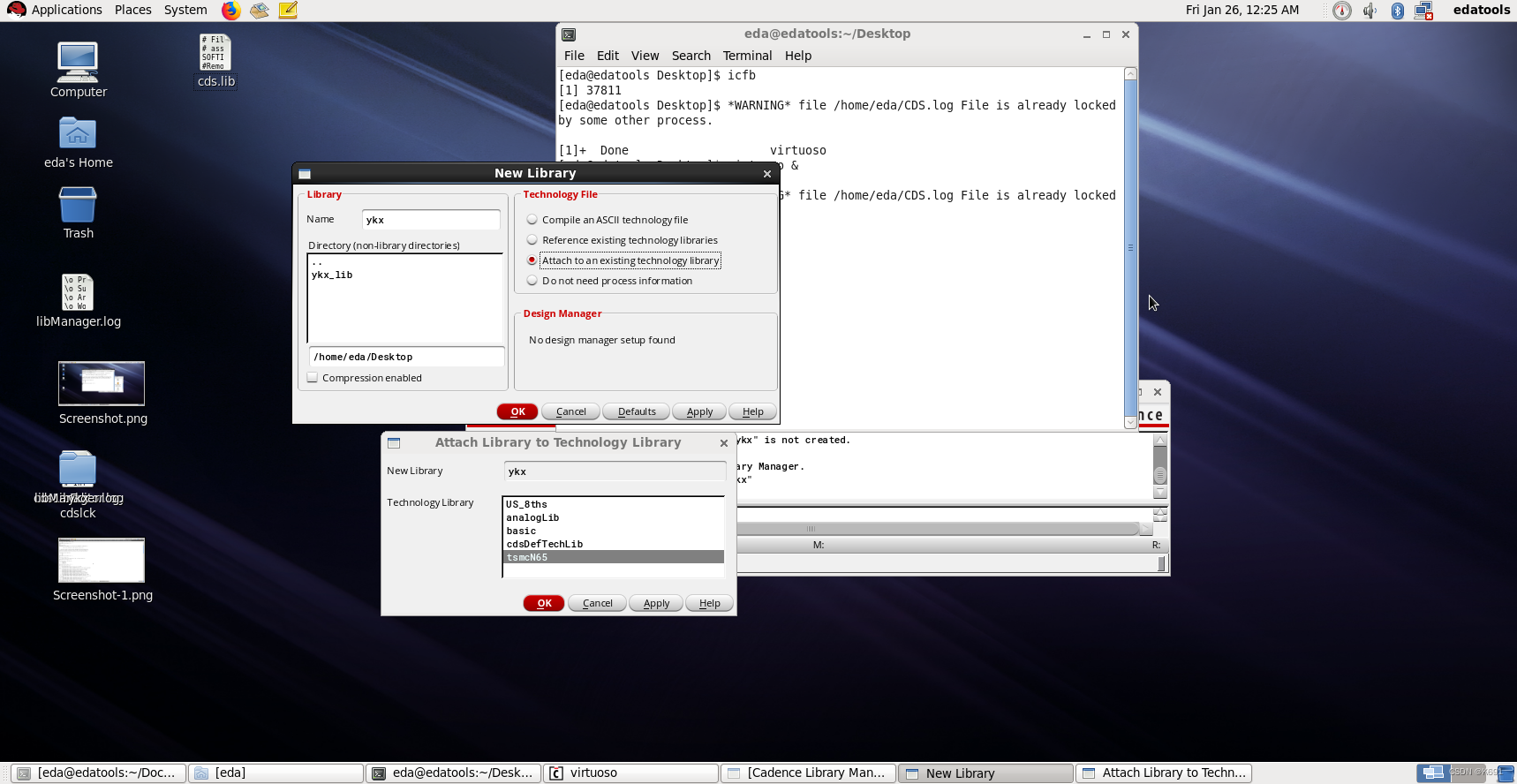Image resolution: width=1517 pixels, height=784 pixels.
Task: Open the Terminal menu in terminal window
Action: 747,56
